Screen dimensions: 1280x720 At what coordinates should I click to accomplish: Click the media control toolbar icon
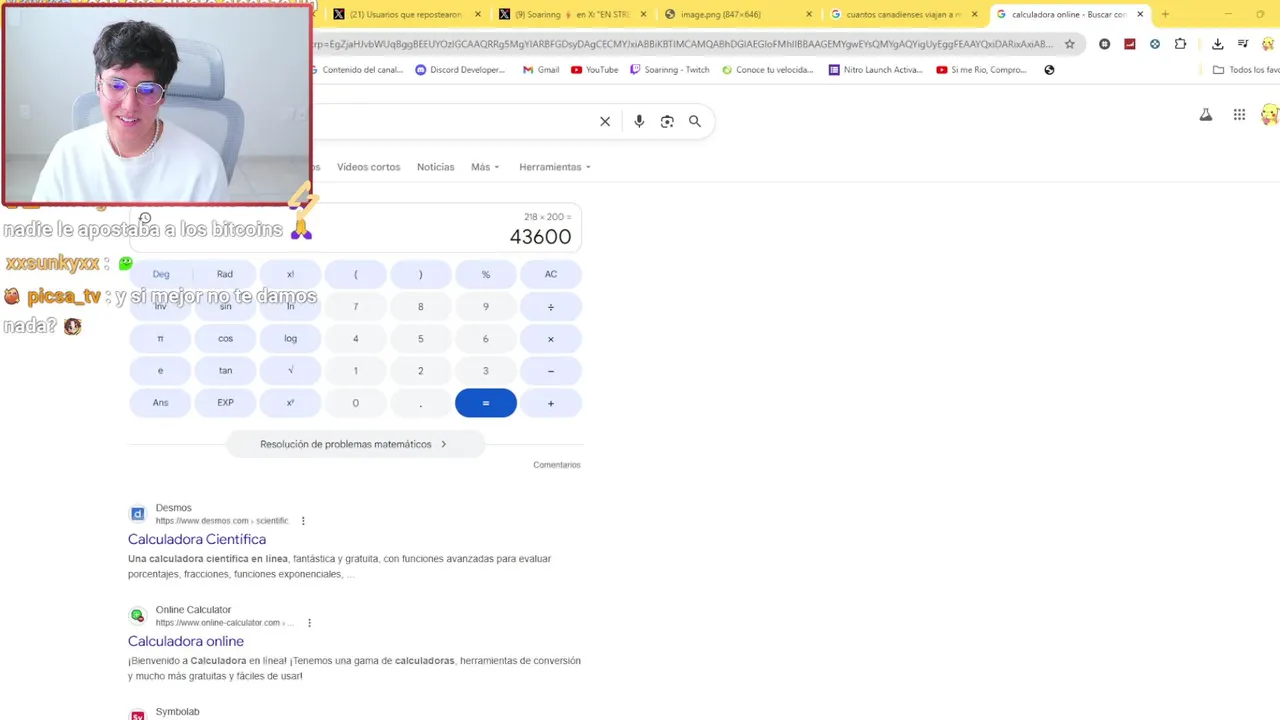tap(1243, 44)
